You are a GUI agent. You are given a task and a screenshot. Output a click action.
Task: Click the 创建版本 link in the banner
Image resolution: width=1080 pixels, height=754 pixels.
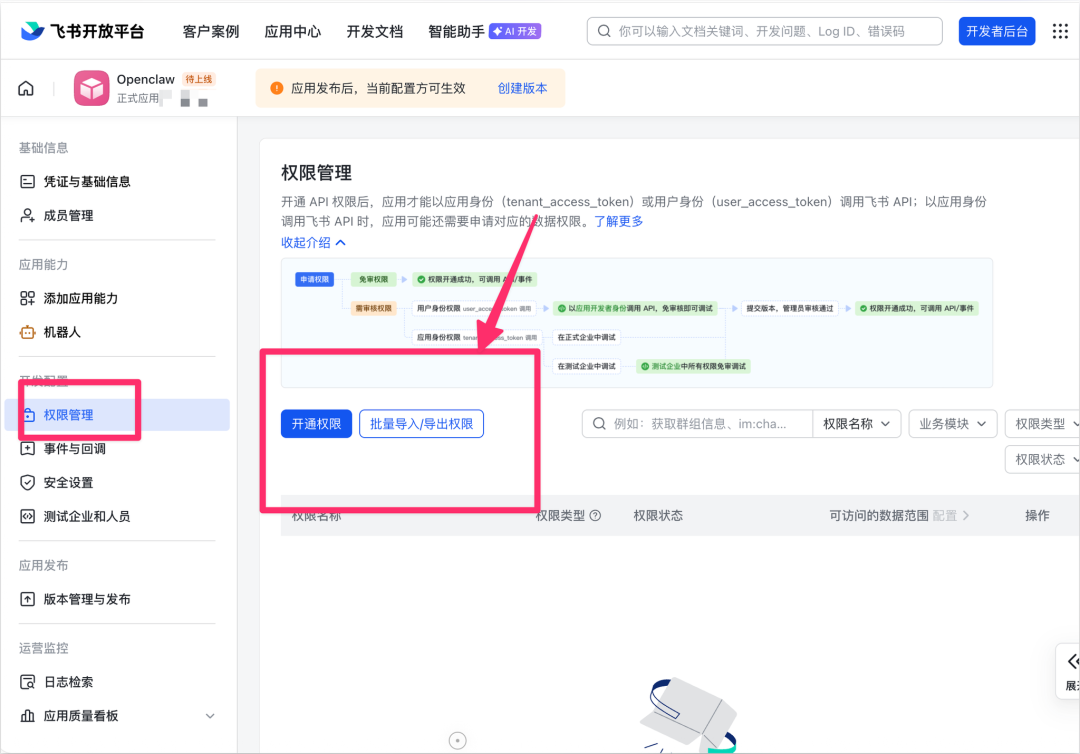(x=524, y=87)
